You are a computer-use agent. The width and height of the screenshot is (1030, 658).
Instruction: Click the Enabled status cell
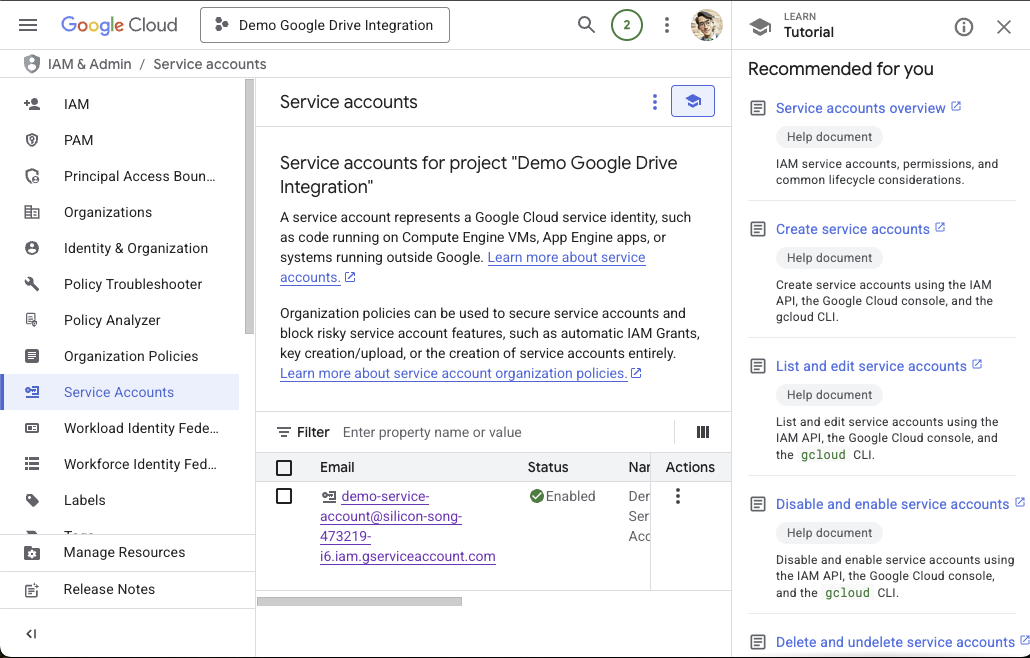(562, 496)
